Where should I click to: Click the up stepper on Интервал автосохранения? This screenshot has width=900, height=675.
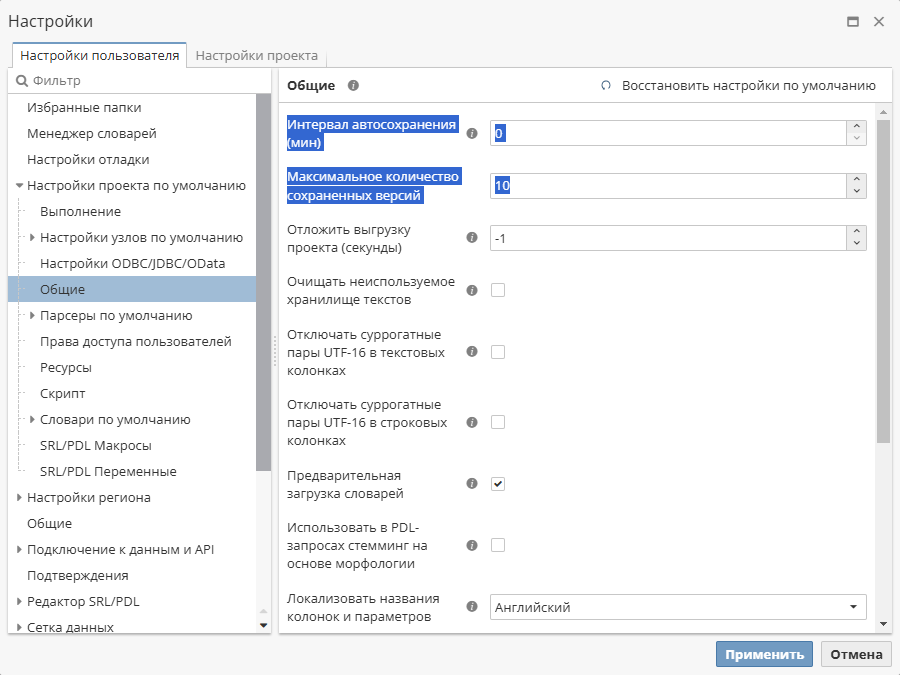point(857,127)
